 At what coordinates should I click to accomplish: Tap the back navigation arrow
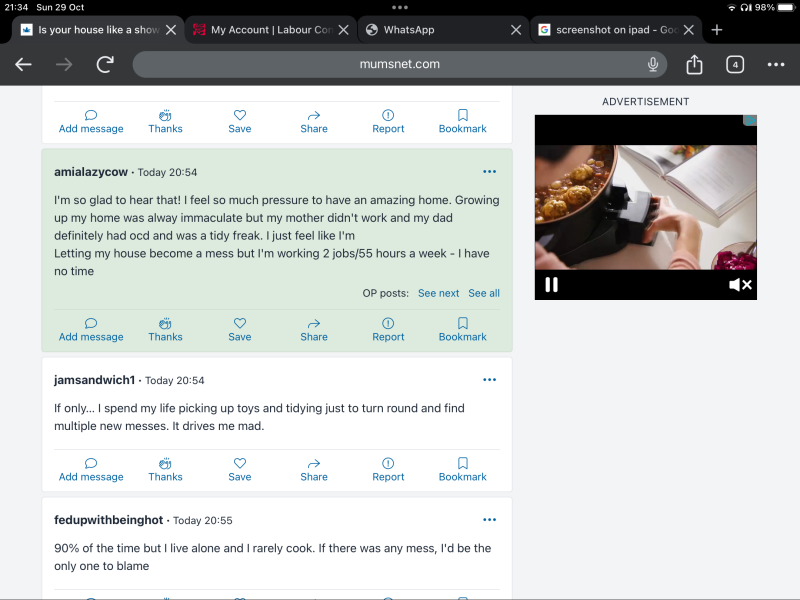tap(23, 65)
